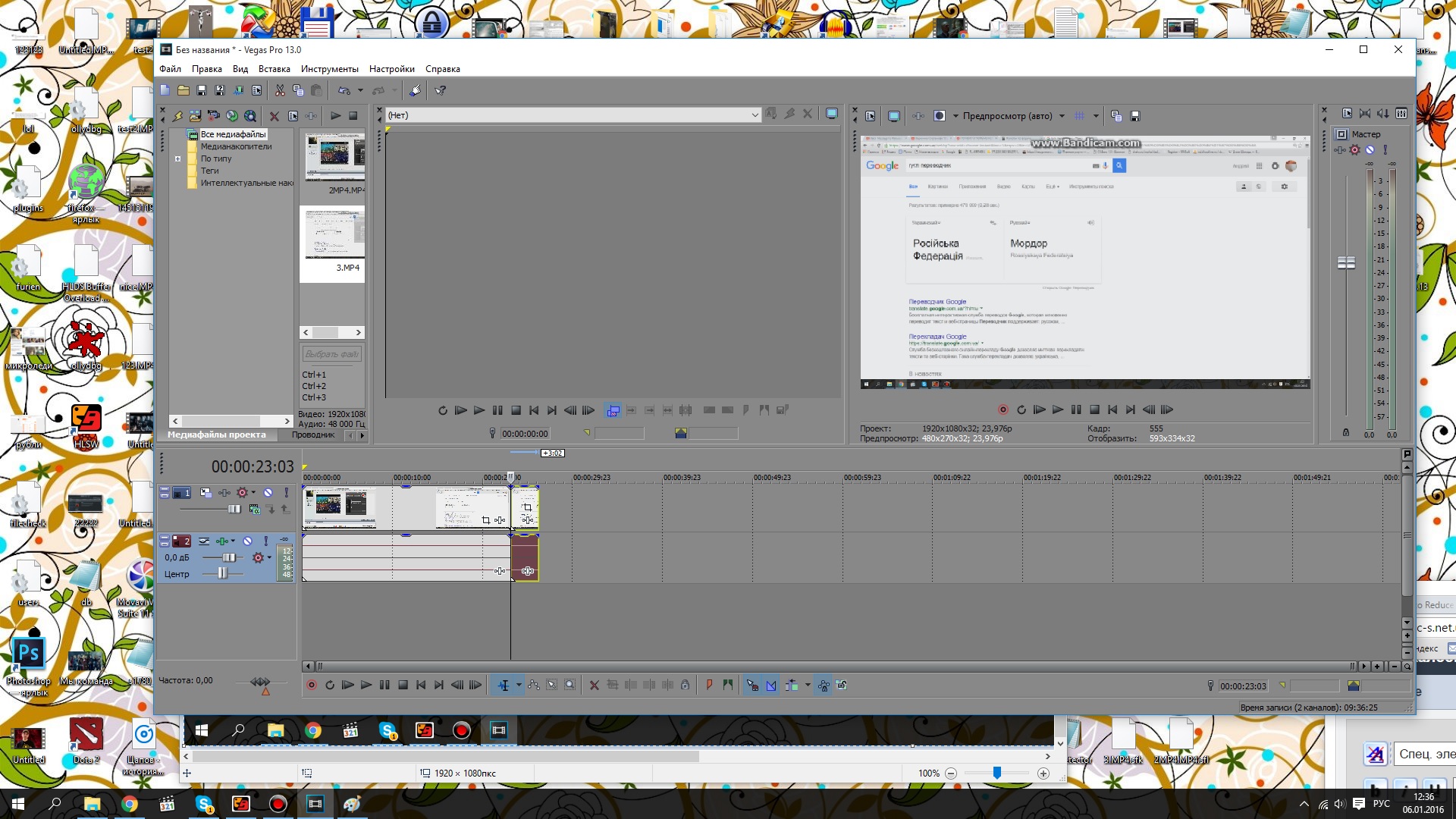Open the 'Инструменты' menu
This screenshot has height=819, width=1456.
(x=330, y=69)
